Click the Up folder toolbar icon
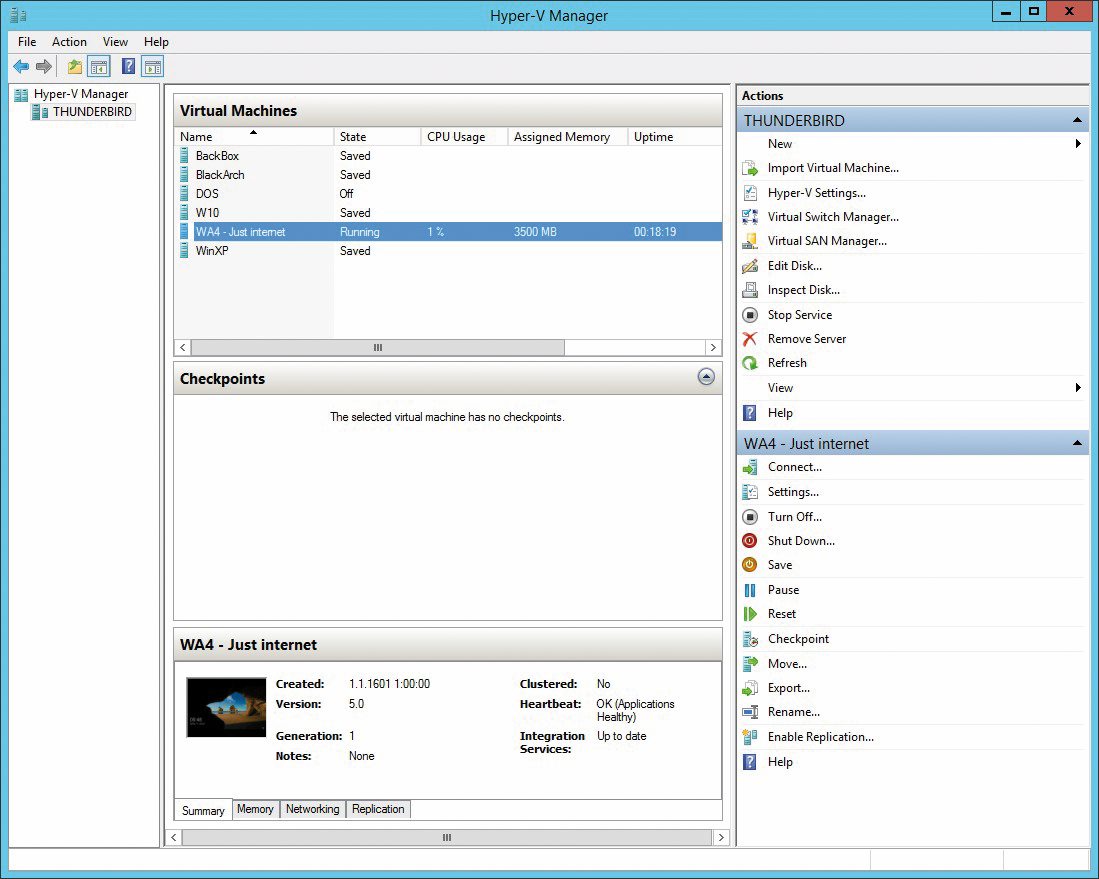The height and width of the screenshot is (879, 1099). click(74, 67)
